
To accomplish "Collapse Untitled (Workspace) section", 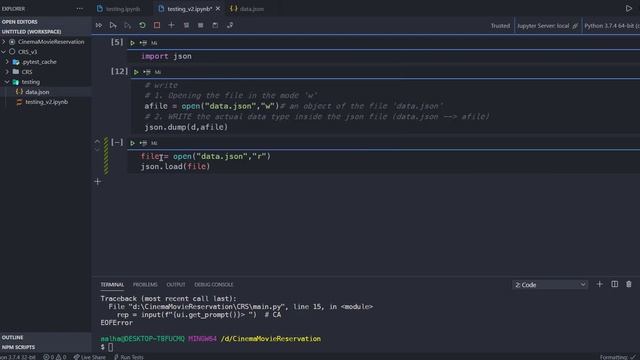I will tap(46, 31).
